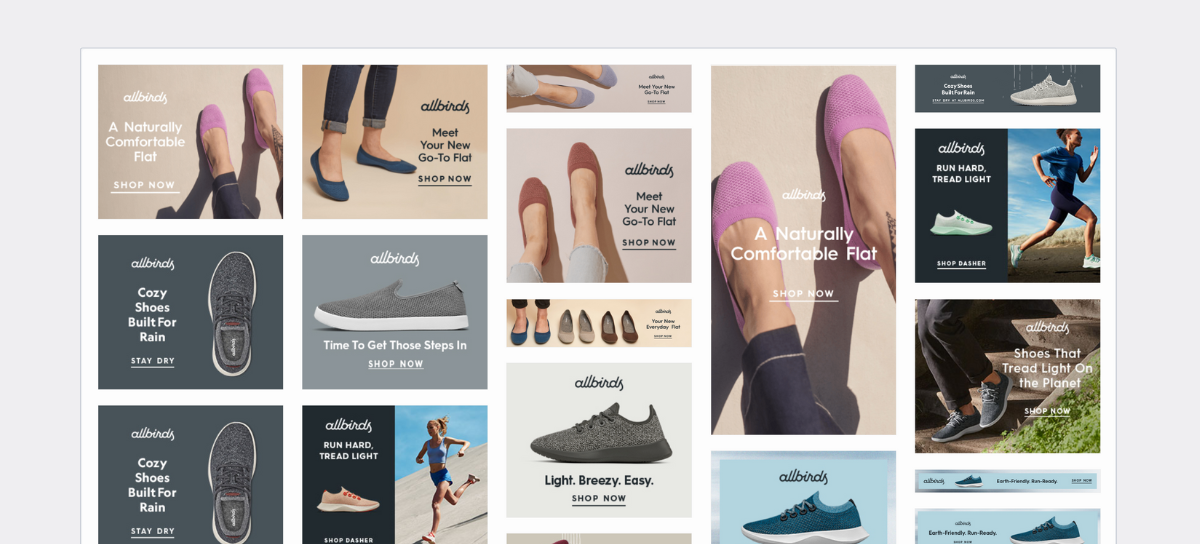Viewport: 1200px width, 544px height.
Task: Click SHOP DASHER in the woman runner ad
Action: click(x=349, y=540)
